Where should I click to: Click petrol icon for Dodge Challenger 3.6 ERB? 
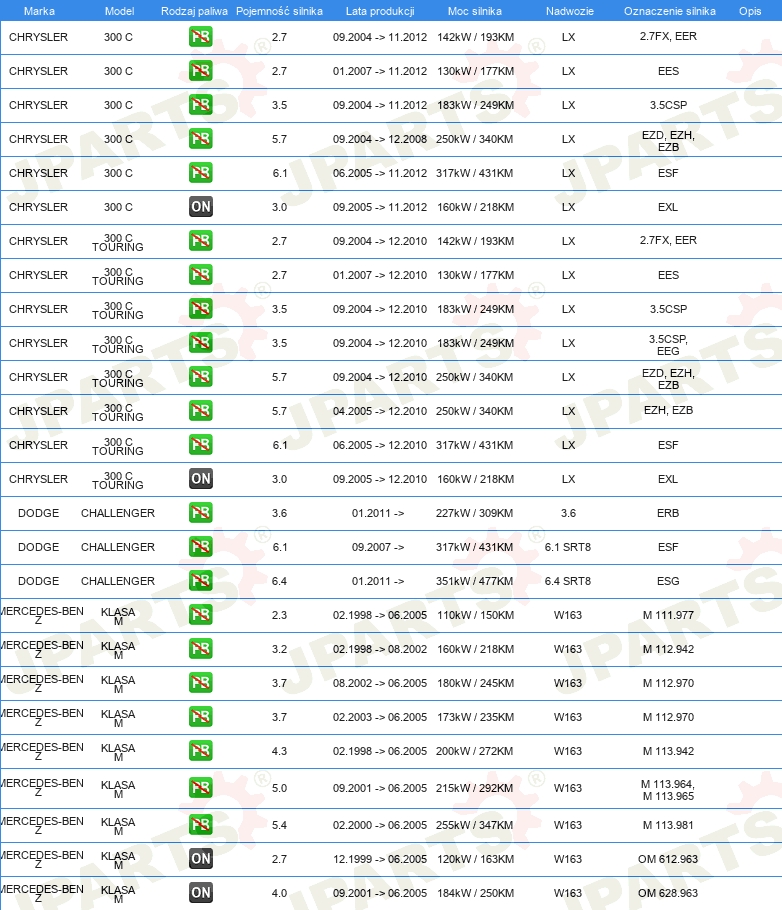tap(200, 512)
